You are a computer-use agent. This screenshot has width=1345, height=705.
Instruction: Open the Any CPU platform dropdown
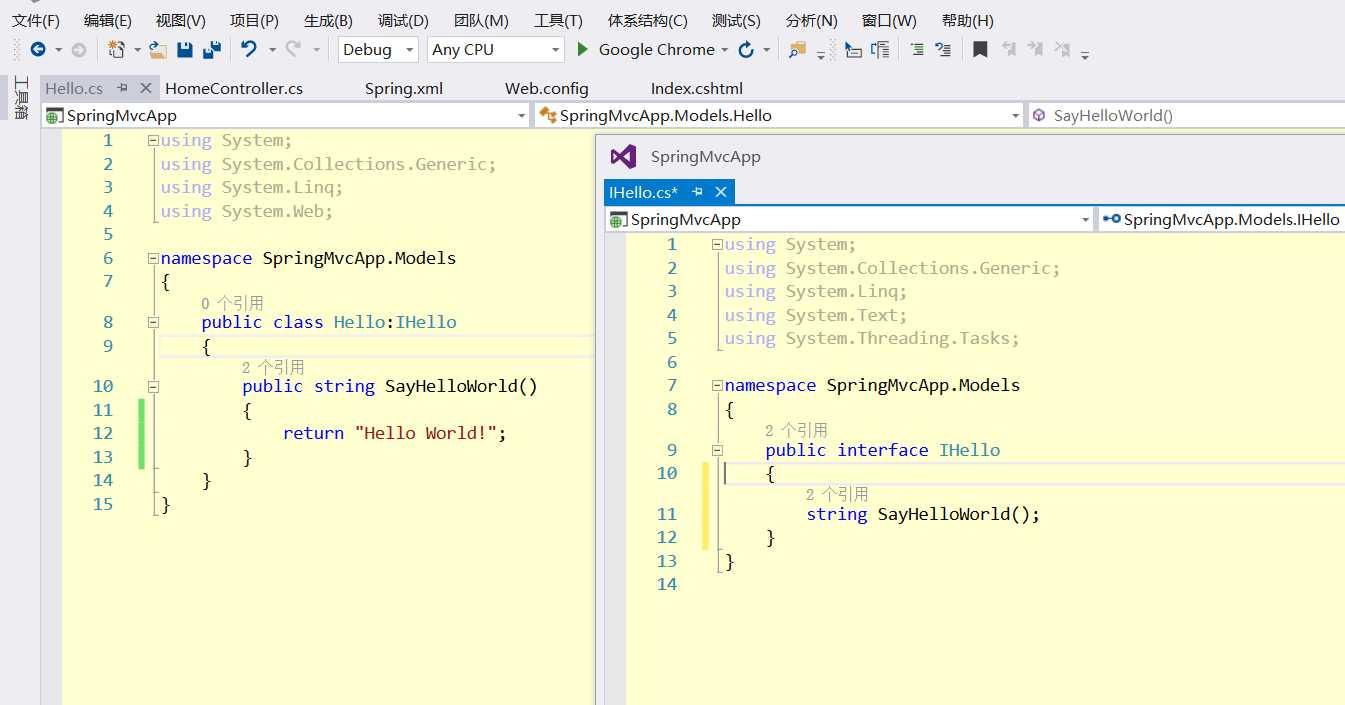497,49
